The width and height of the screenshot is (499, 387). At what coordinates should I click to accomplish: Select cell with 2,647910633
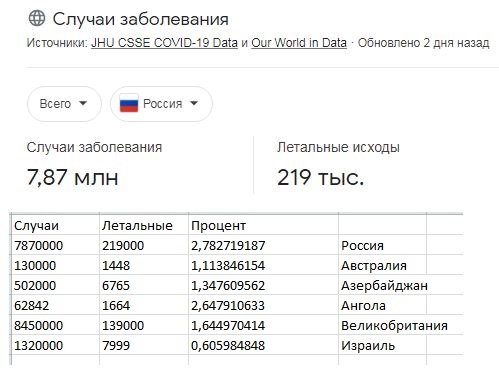tap(263, 305)
